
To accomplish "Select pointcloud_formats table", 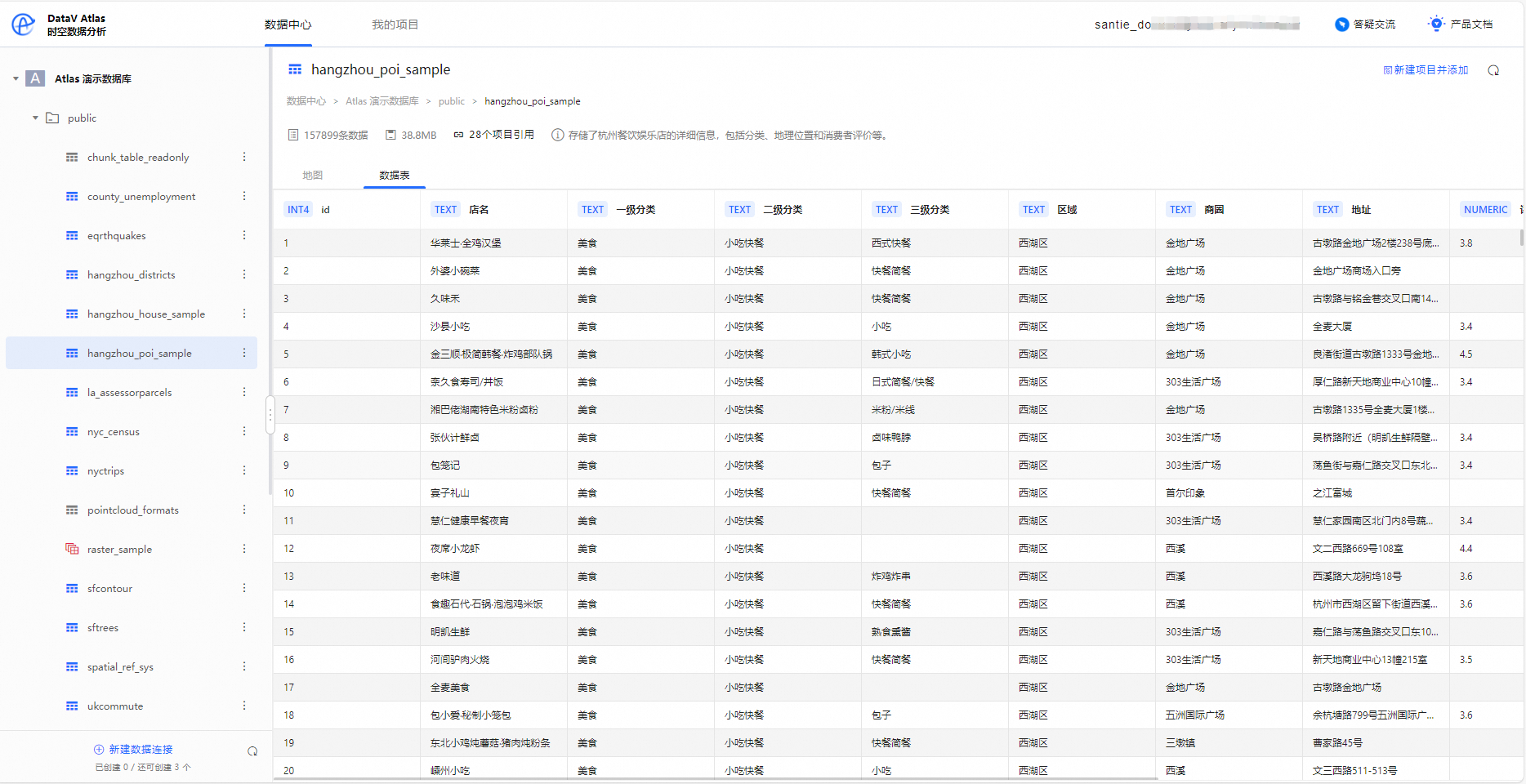I will click(x=133, y=510).
